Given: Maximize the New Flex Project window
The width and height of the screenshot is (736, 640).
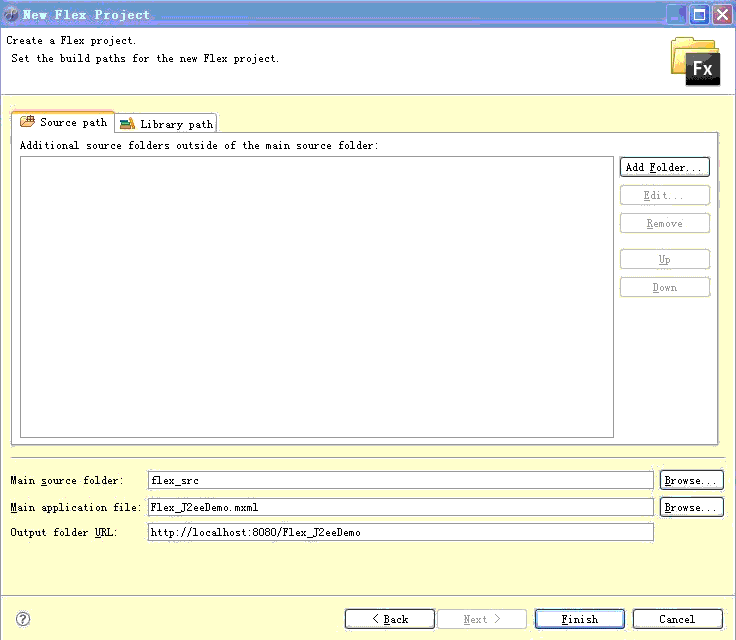Looking at the screenshot, I should click(x=699, y=15).
